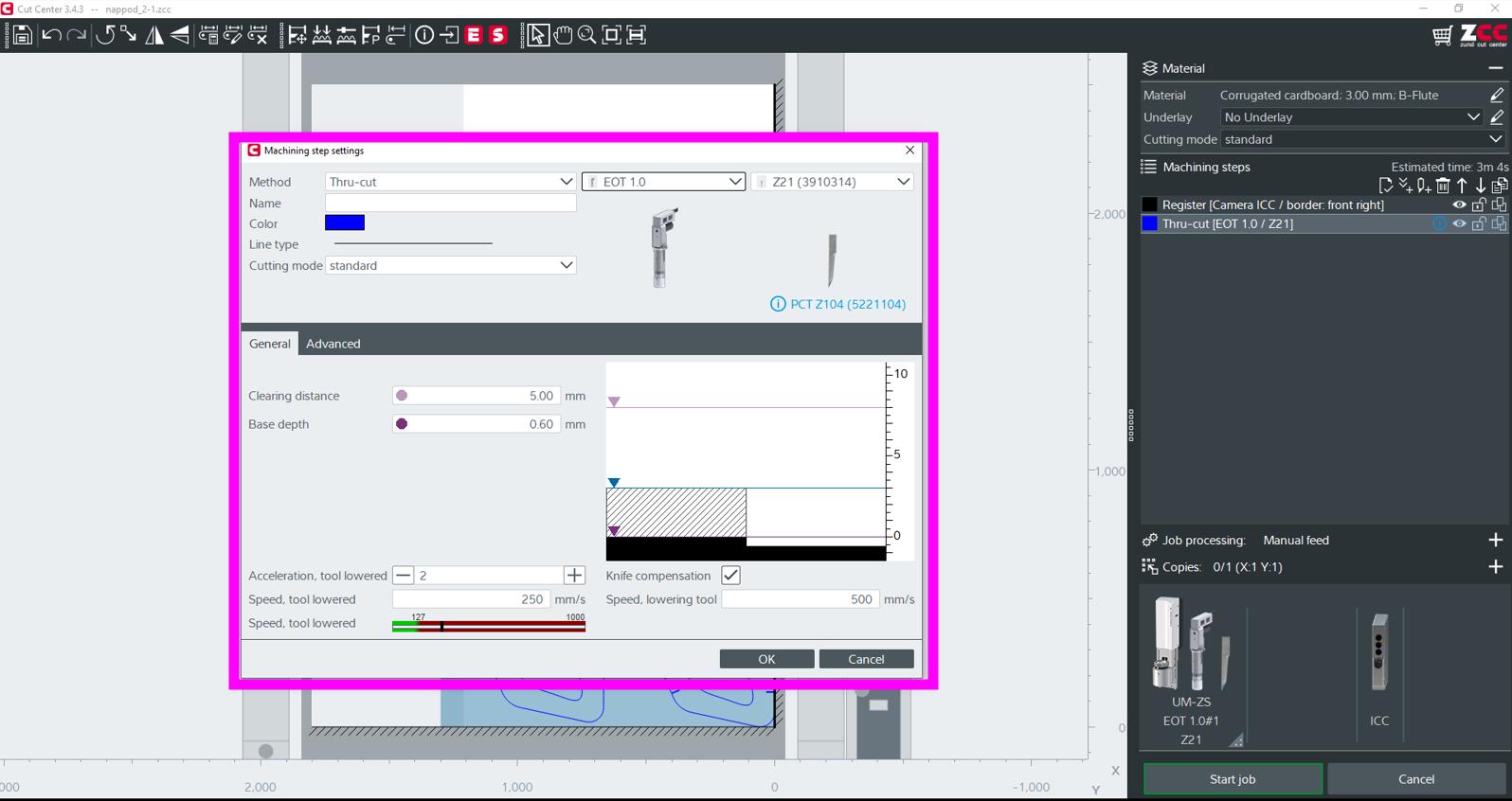Click the red S toolbar icon

[498, 35]
